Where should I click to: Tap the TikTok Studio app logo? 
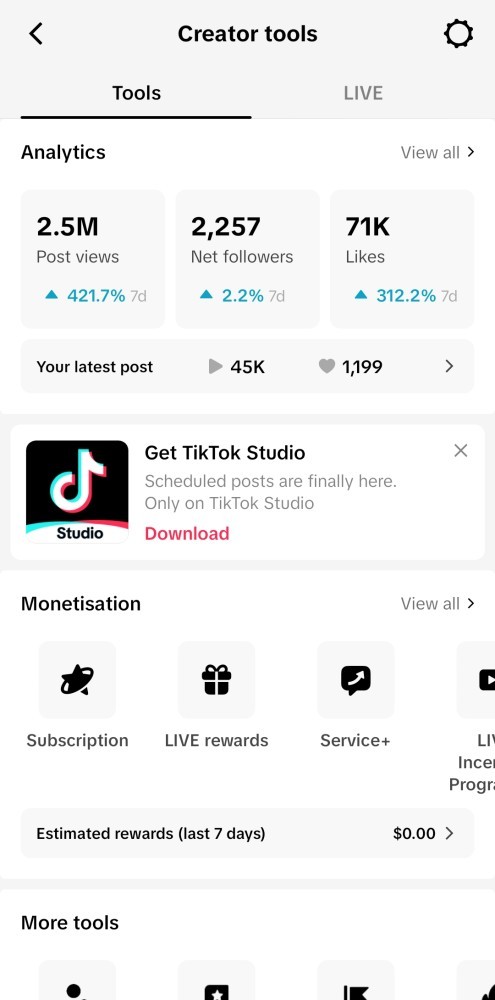click(77, 492)
